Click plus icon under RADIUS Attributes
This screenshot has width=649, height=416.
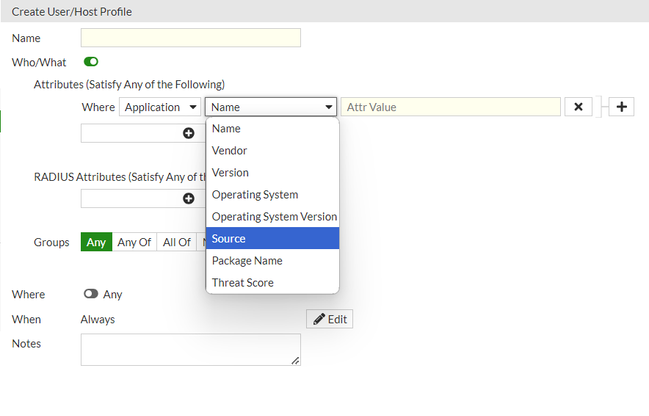[x=188, y=198]
